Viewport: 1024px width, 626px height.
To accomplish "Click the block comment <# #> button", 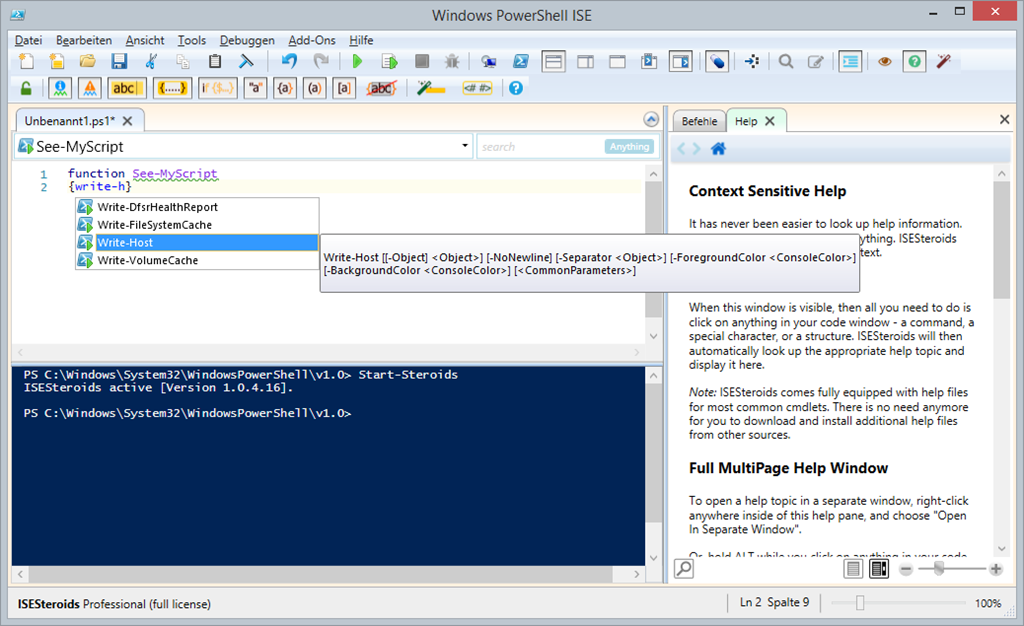I will 477,88.
